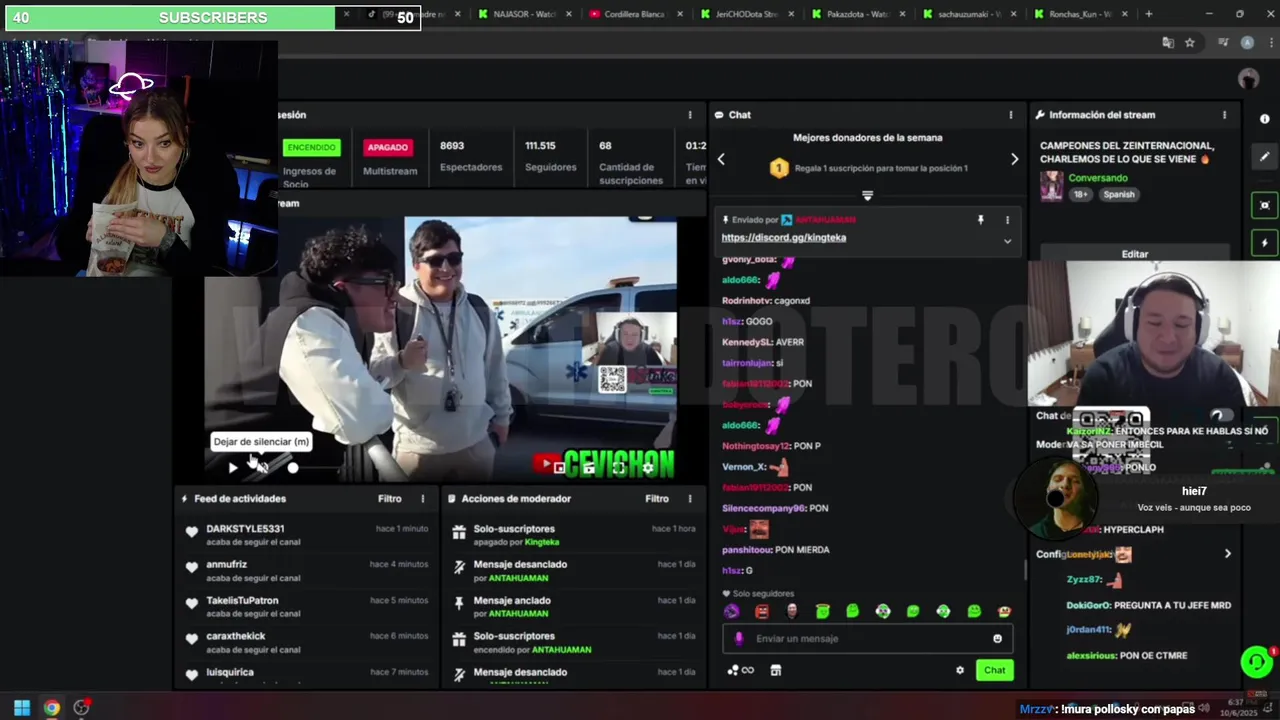Click the Editar stream info button

click(1134, 254)
